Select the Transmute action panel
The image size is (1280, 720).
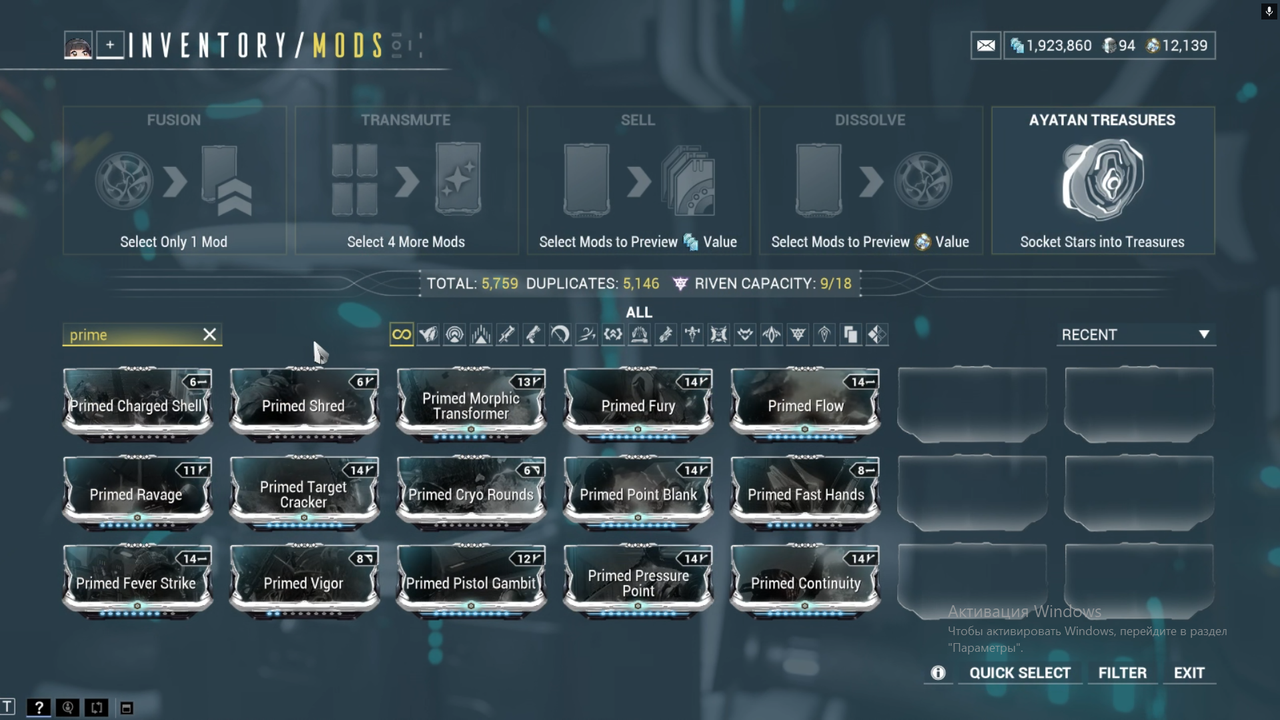click(406, 180)
